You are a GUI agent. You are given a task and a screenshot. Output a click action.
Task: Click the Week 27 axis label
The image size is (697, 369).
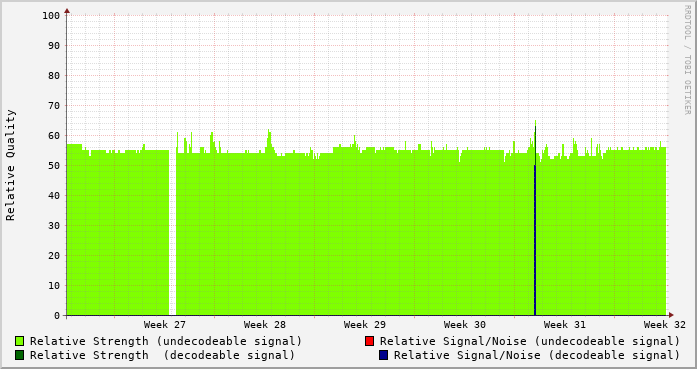pos(164,325)
